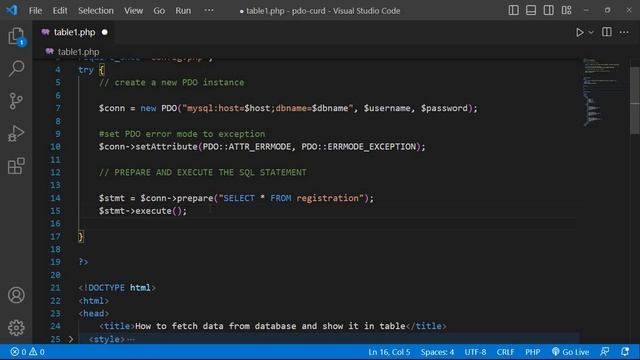Screen dimensions: 640x360
Task: Toggle the secondary side bar layout icon
Action: point(549,10)
